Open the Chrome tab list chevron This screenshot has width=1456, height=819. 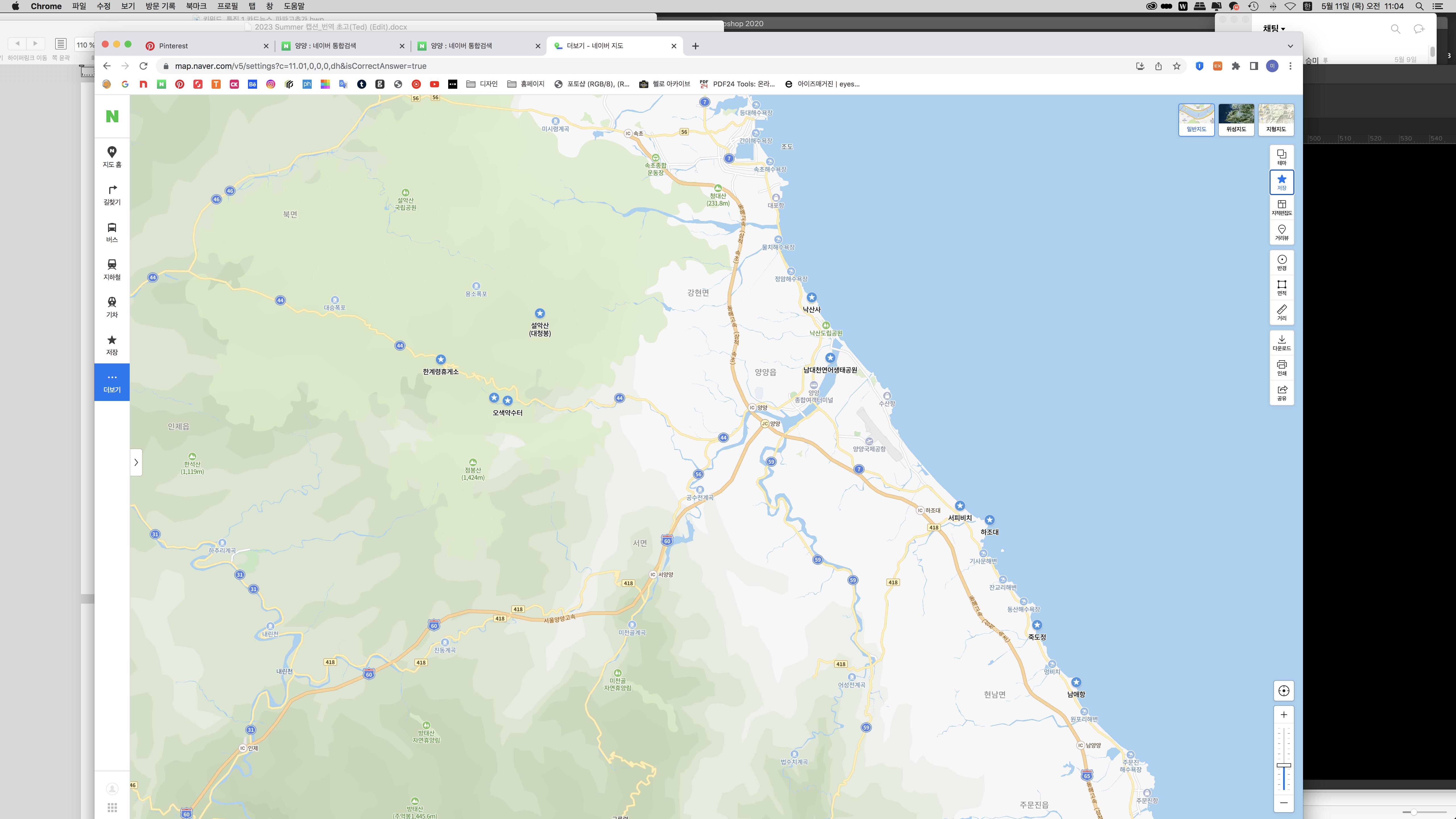(x=1290, y=46)
